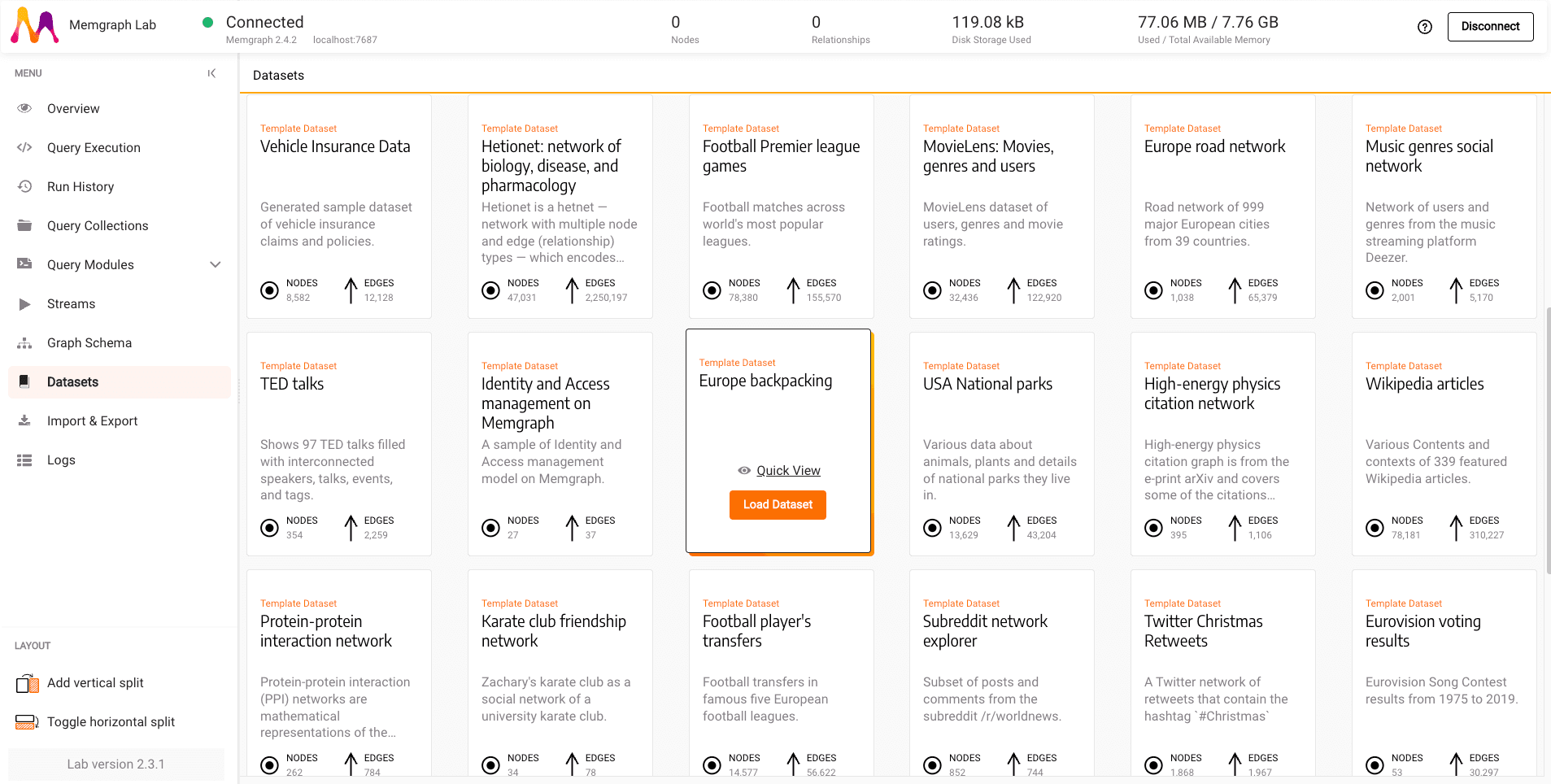Click Load Dataset for Europe backpacking

coord(778,504)
